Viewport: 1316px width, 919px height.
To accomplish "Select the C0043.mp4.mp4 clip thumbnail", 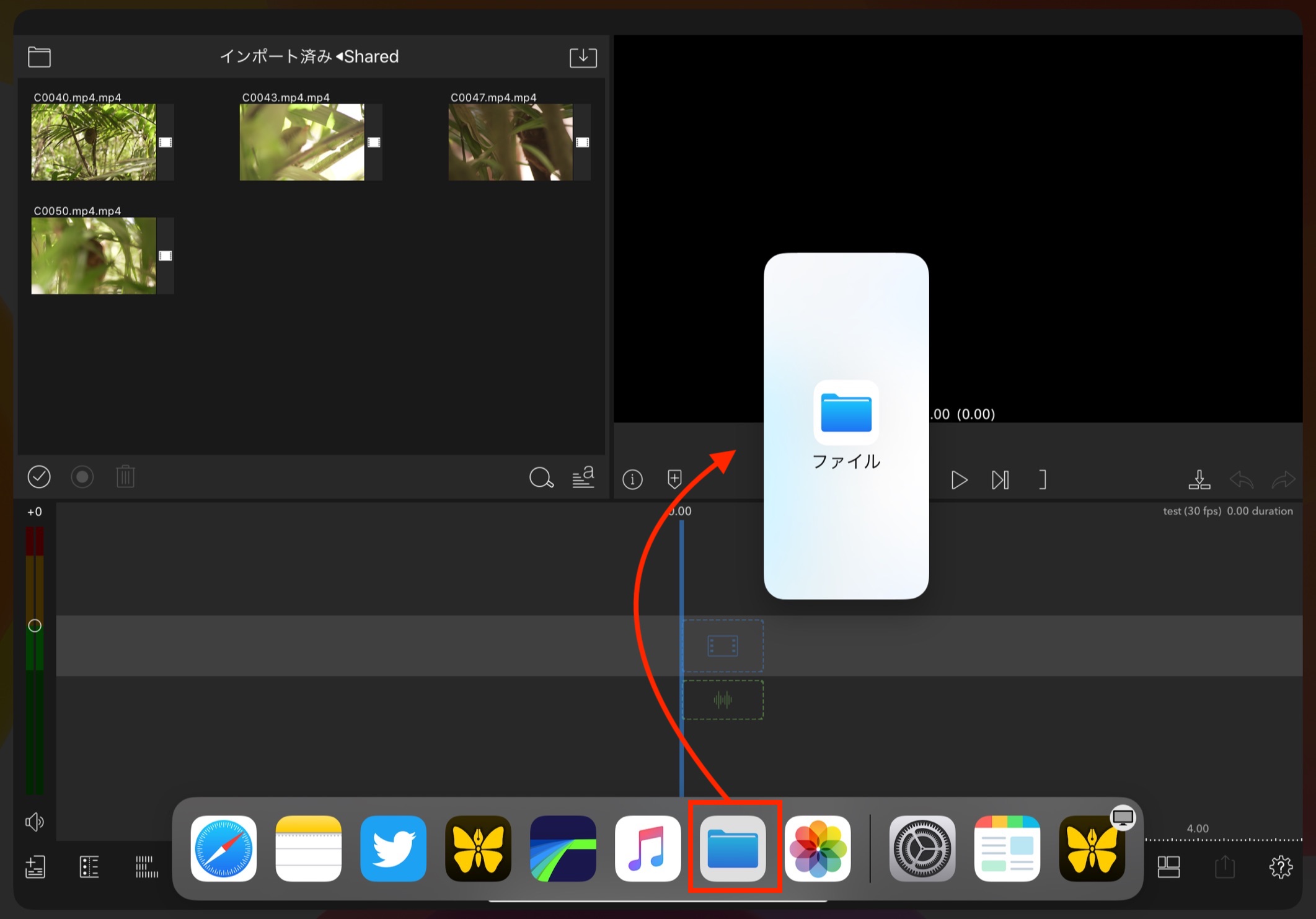I will pyautogui.click(x=302, y=142).
